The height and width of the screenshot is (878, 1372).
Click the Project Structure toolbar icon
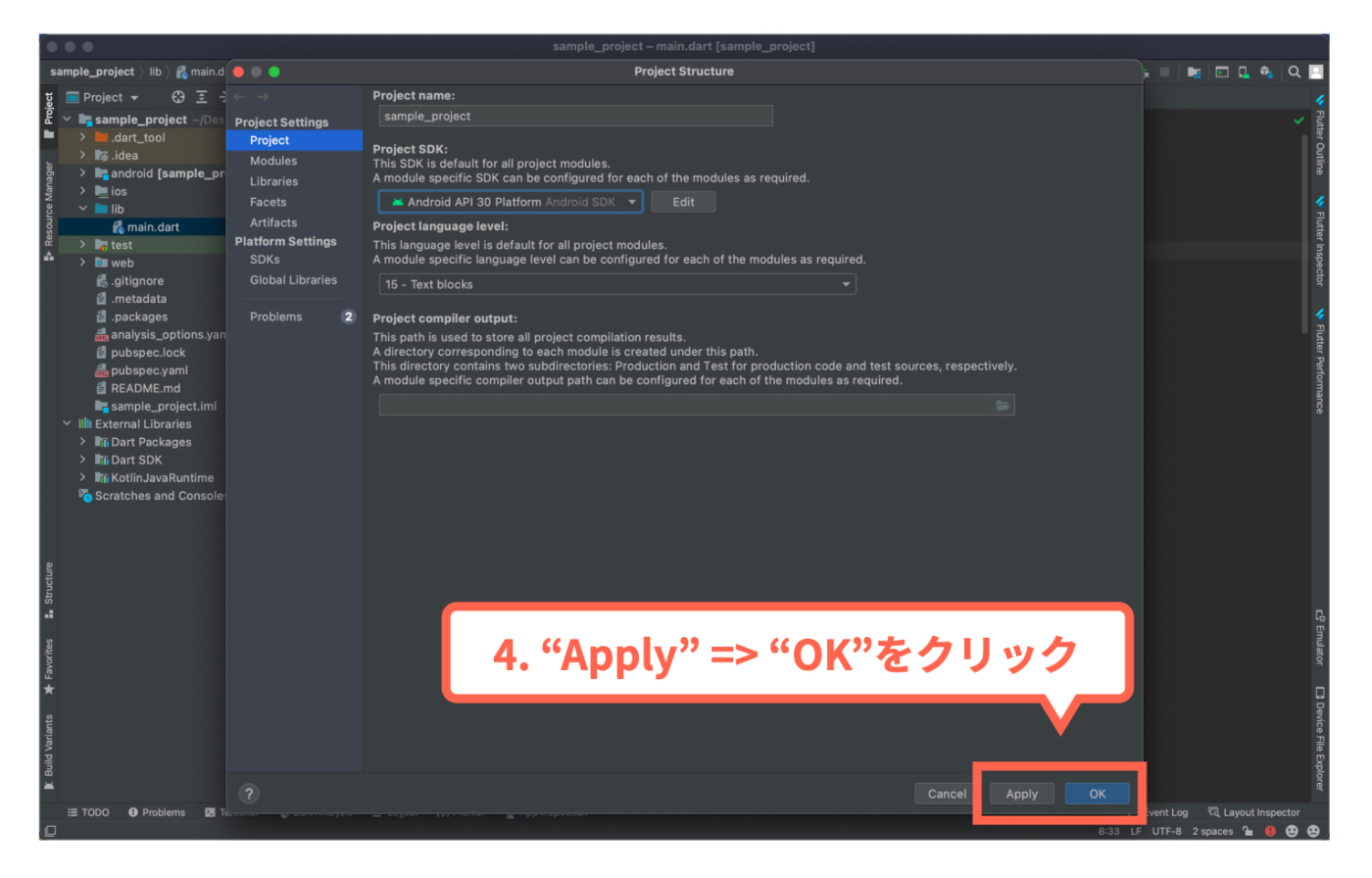tap(1194, 72)
